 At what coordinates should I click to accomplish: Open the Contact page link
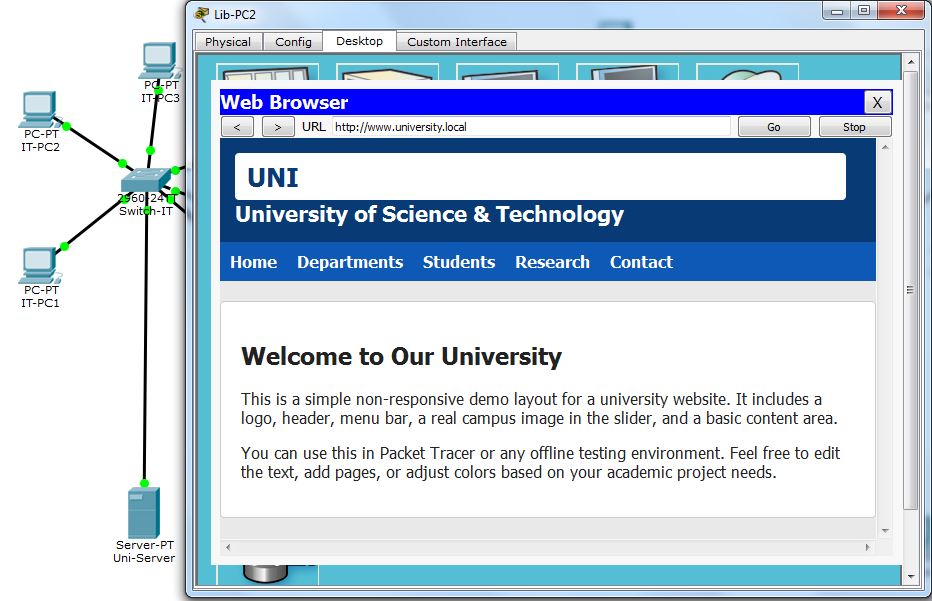tap(641, 262)
